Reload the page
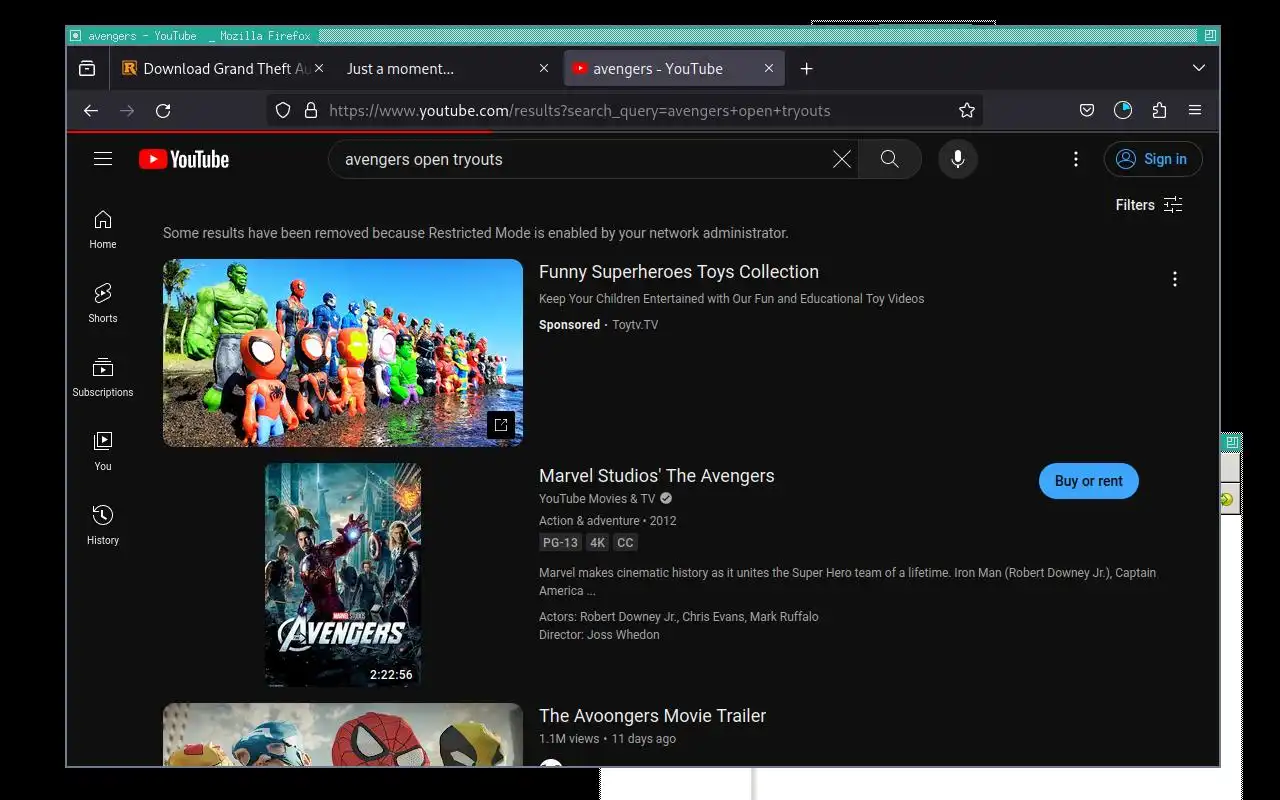The width and height of the screenshot is (1280, 800). point(163,111)
